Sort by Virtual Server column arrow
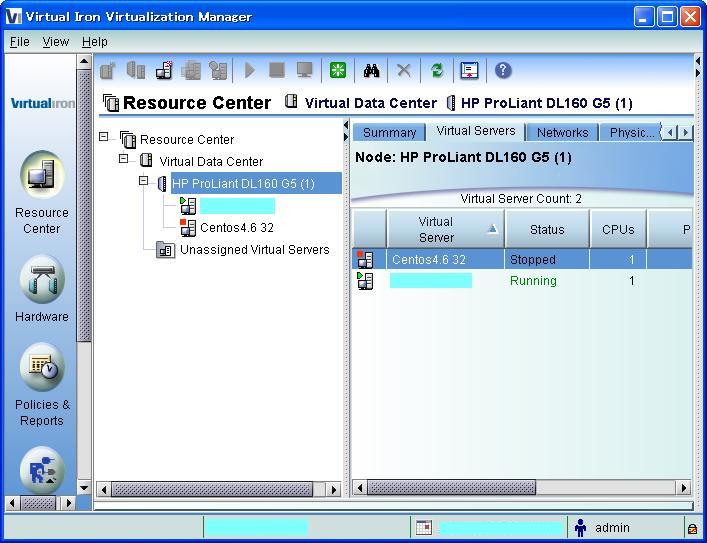Image resolution: width=707 pixels, height=543 pixels. [x=492, y=229]
